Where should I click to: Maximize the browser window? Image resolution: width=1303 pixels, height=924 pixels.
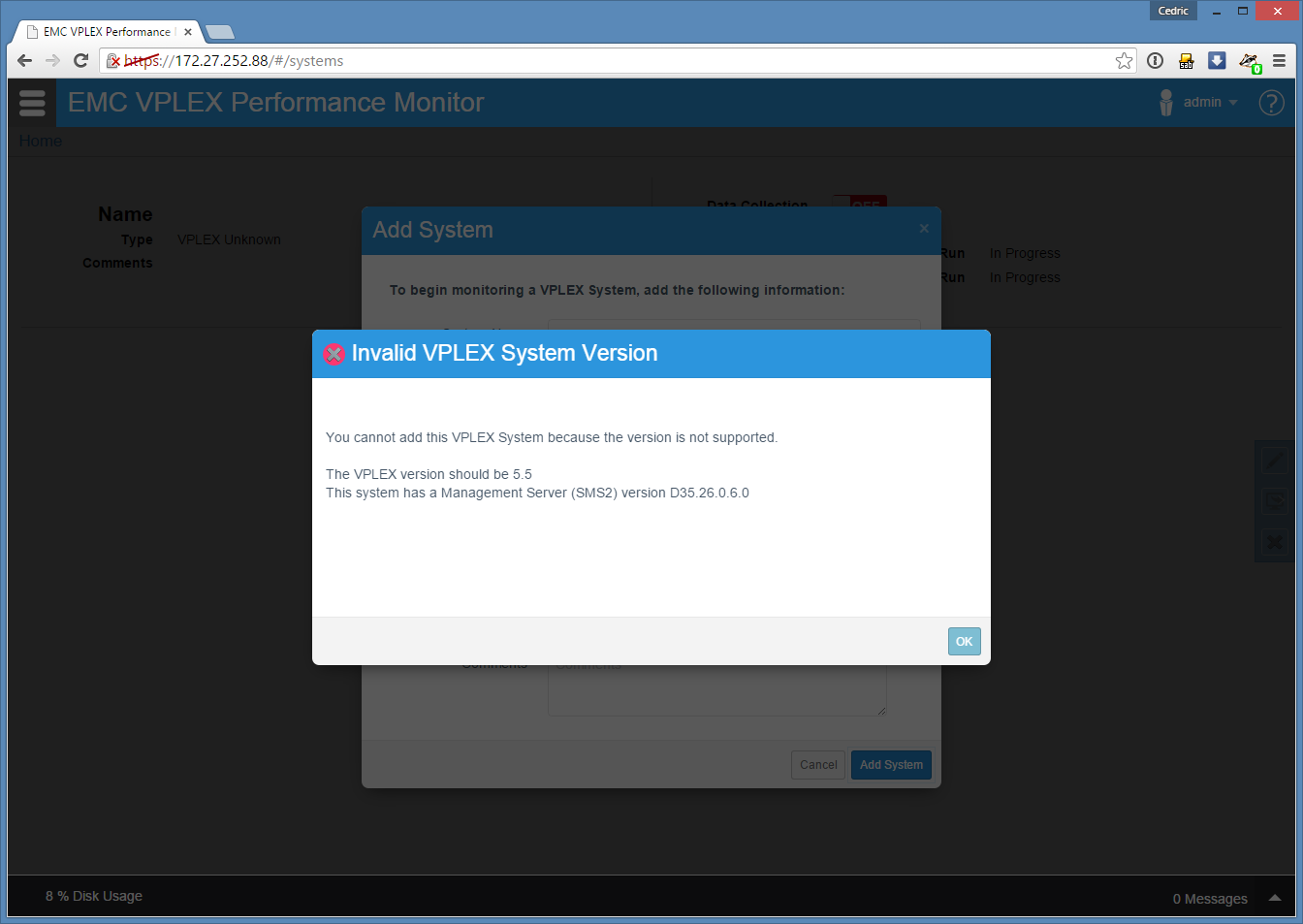(x=1243, y=11)
